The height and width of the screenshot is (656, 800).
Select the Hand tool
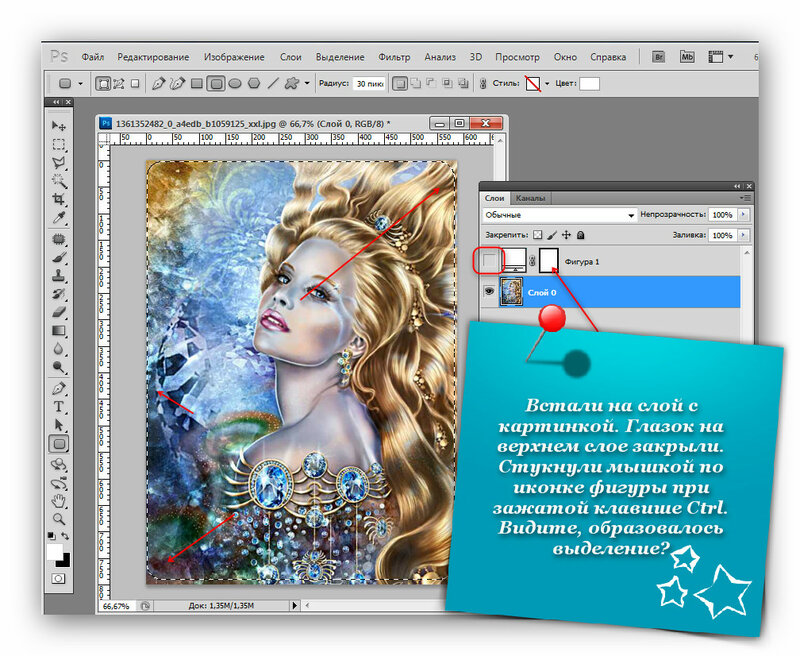pyautogui.click(x=59, y=501)
